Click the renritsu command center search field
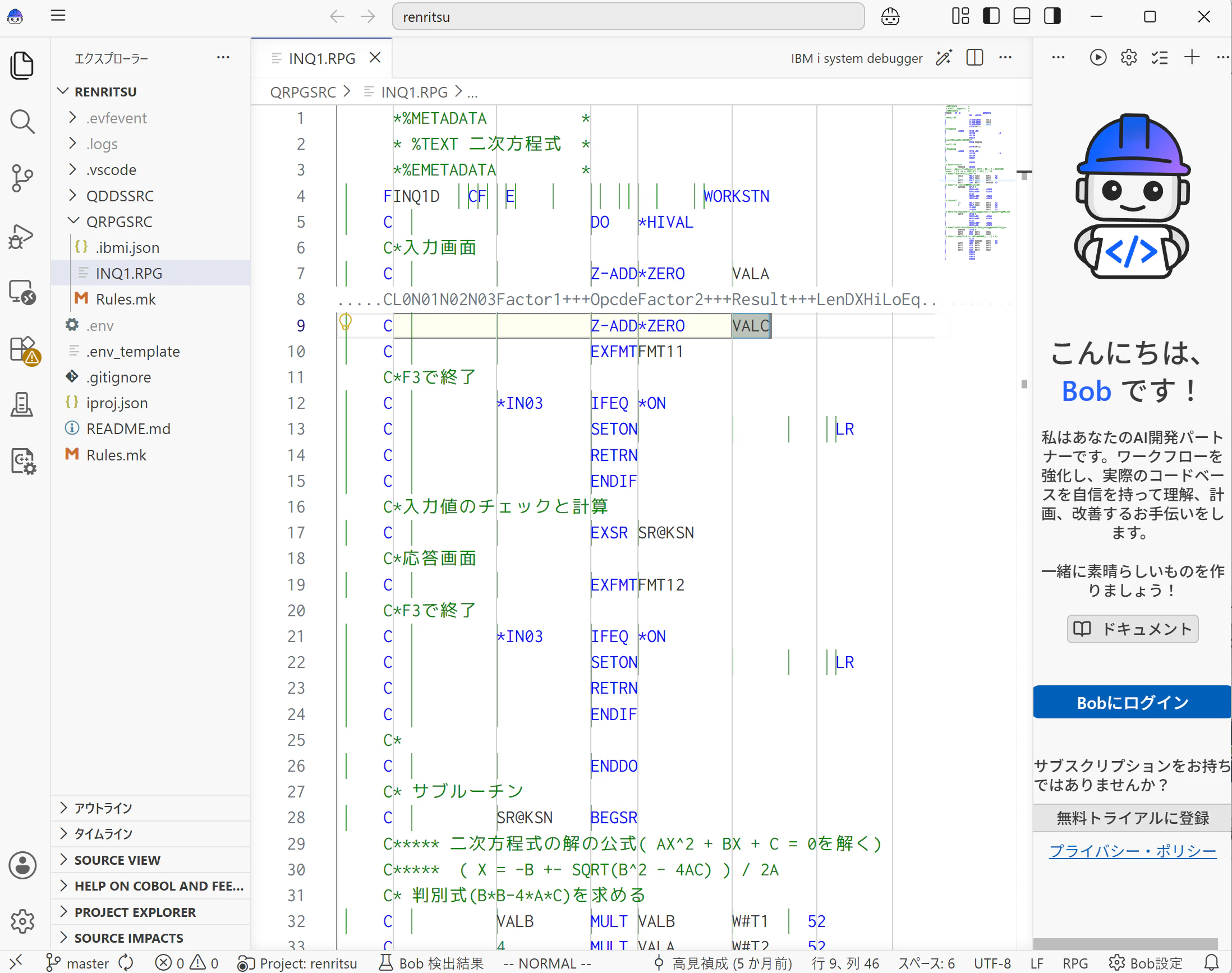Viewport: 1232px width, 973px height. 628,16
